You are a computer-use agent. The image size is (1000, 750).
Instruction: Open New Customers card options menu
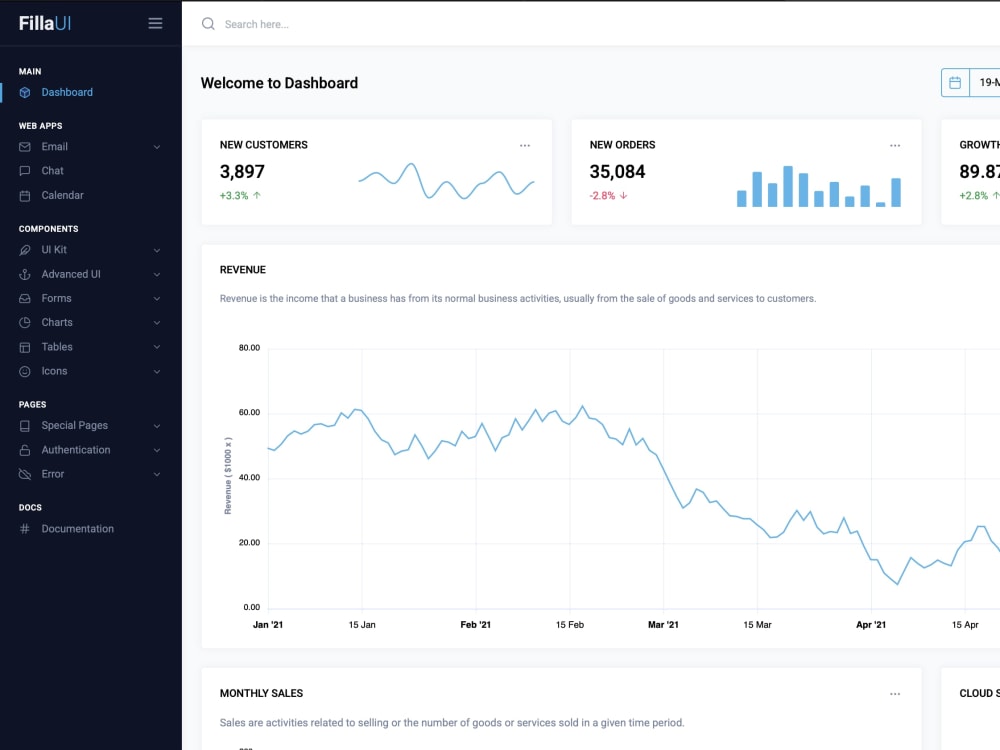[x=525, y=145]
